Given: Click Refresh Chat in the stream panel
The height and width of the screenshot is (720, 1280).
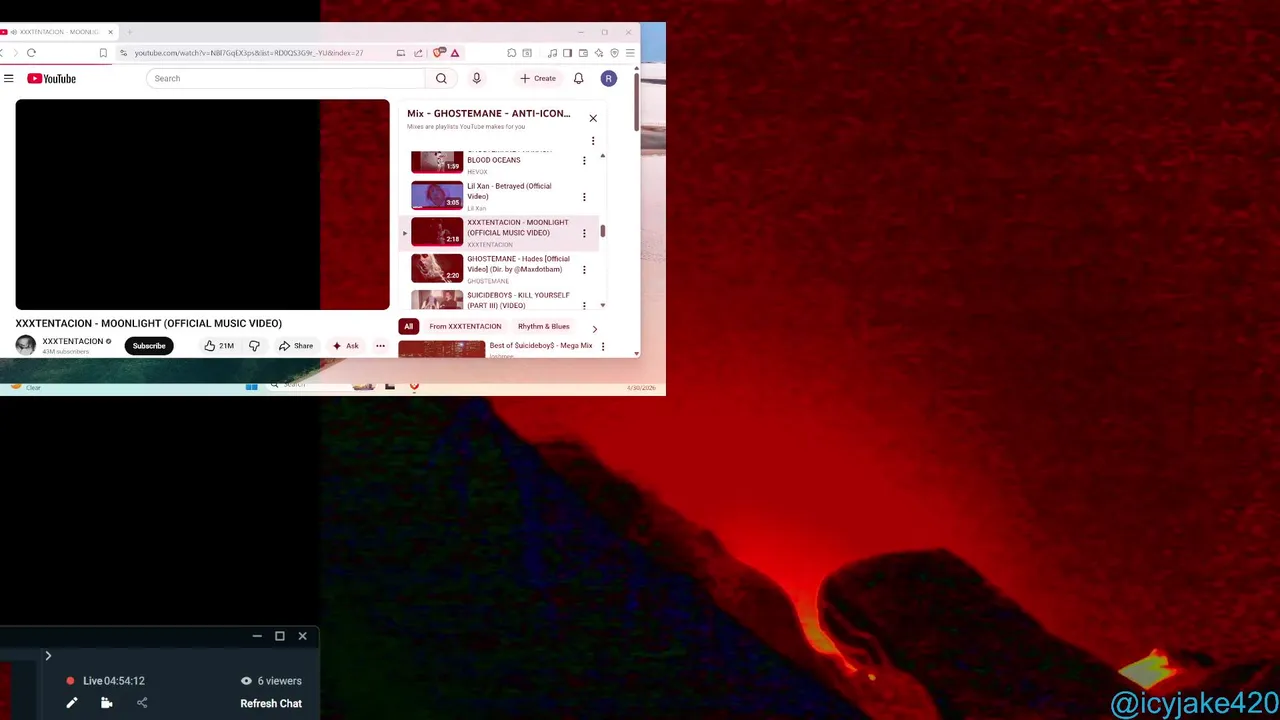Looking at the screenshot, I should coord(271,703).
